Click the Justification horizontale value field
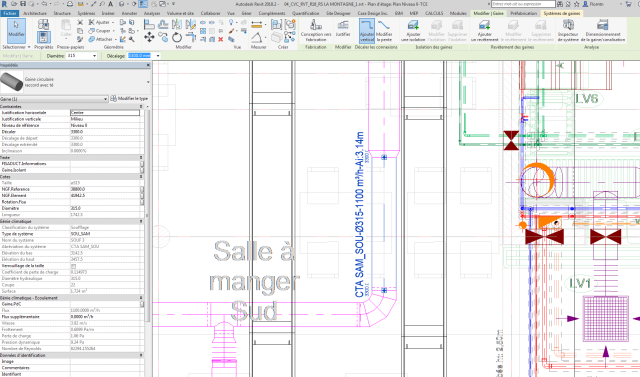 point(104,113)
